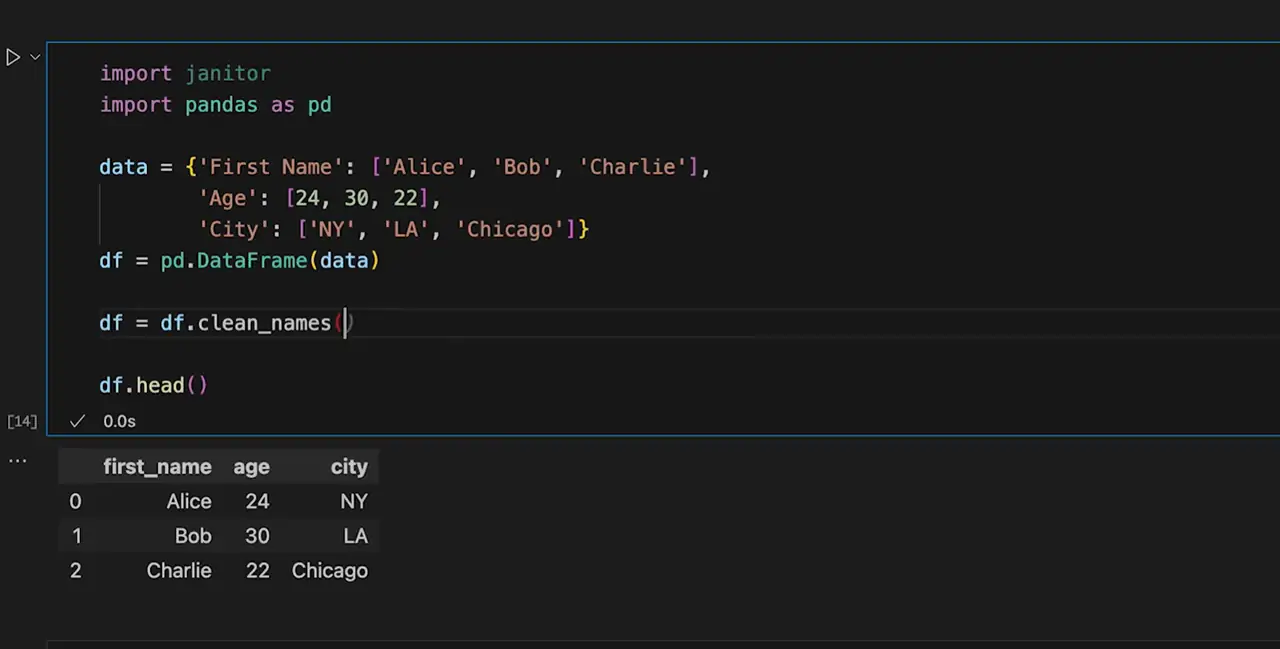Click the Charlie cell in output table
The image size is (1280, 649).
[179, 571]
